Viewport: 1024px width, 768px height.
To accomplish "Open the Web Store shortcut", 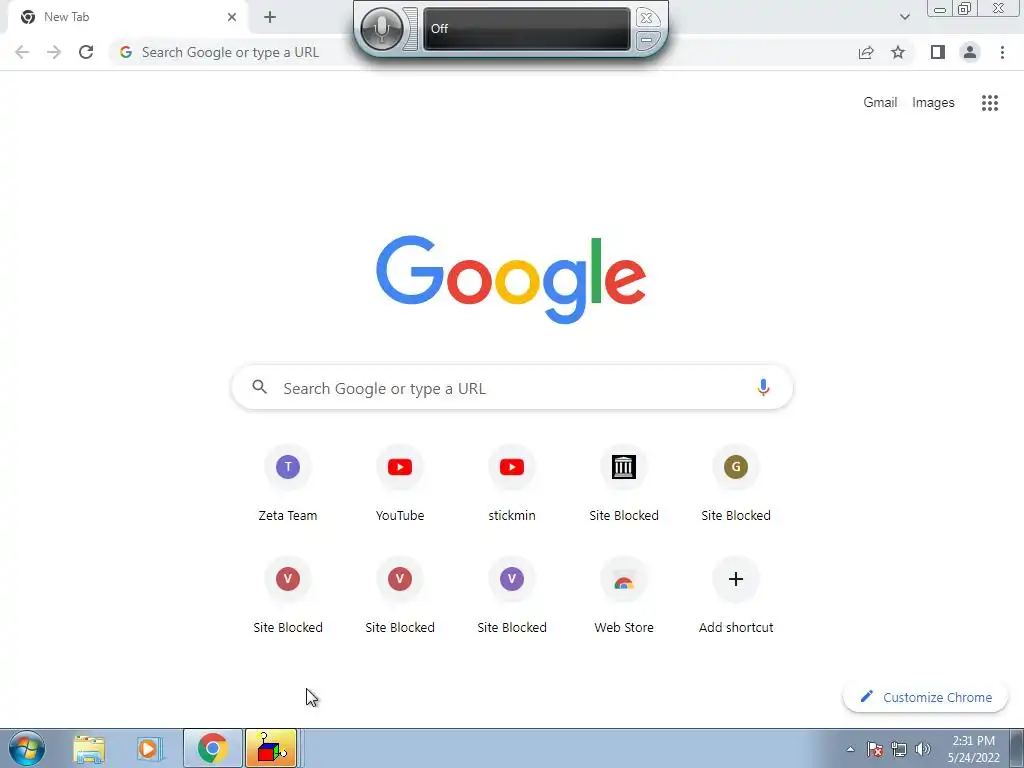I will 624,596.
